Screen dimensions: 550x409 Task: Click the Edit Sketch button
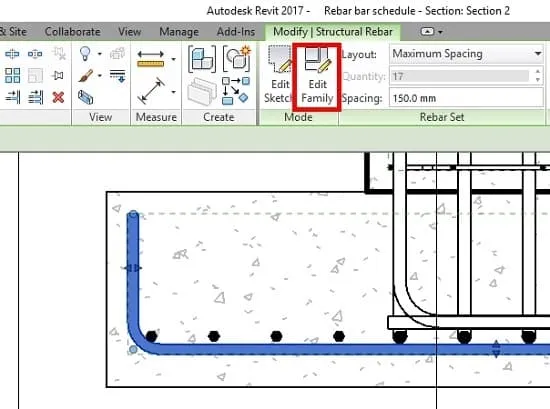pyautogui.click(x=279, y=75)
